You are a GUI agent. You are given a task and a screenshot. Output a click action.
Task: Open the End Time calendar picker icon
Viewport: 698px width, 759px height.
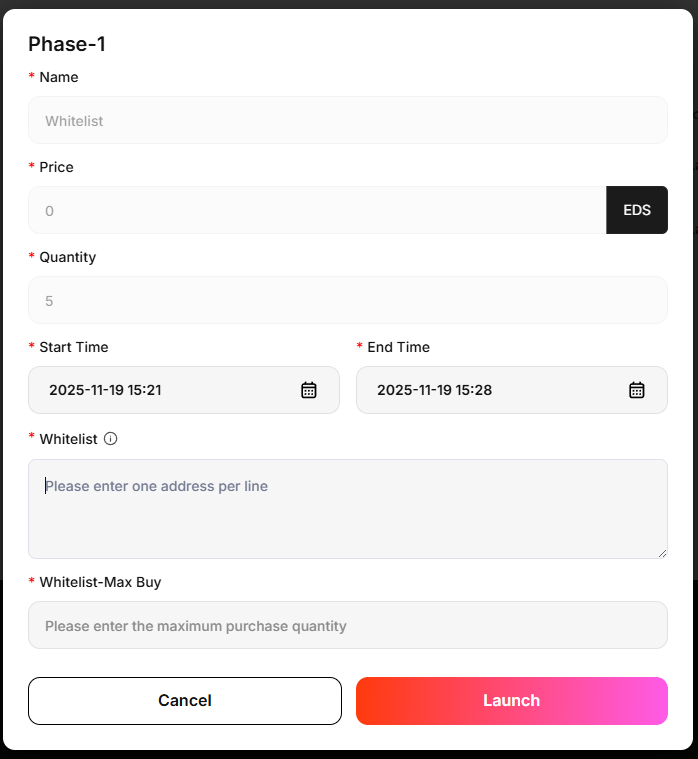click(637, 390)
